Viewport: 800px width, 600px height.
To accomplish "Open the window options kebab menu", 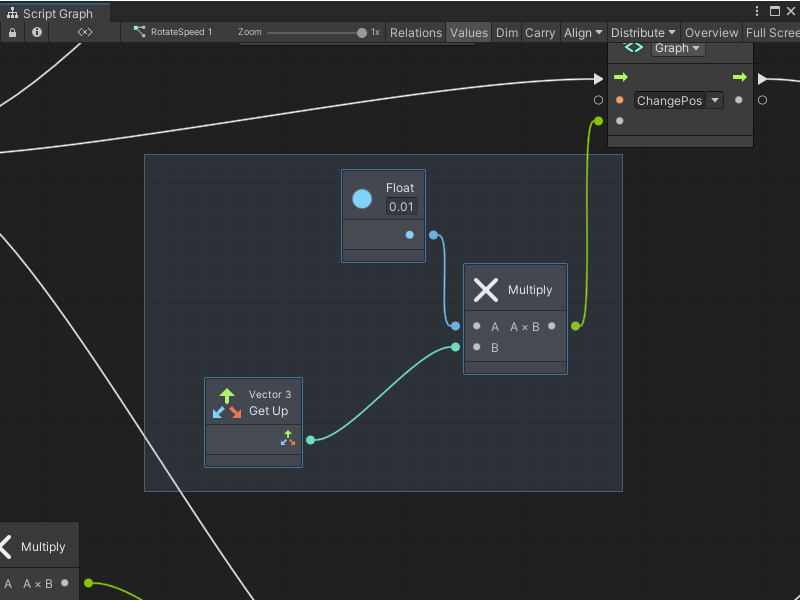I will point(757,9).
